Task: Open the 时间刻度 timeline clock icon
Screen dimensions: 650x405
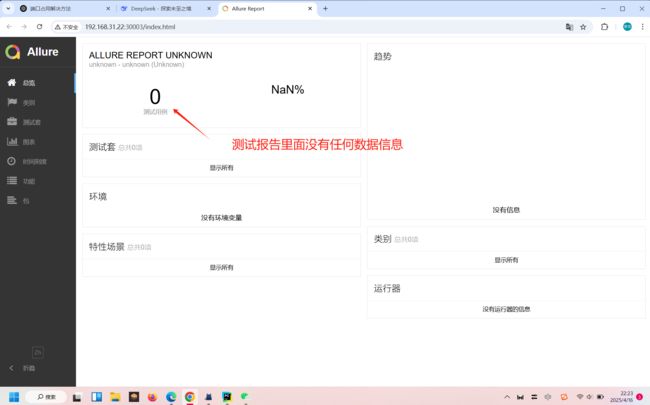Action: tap(12, 161)
